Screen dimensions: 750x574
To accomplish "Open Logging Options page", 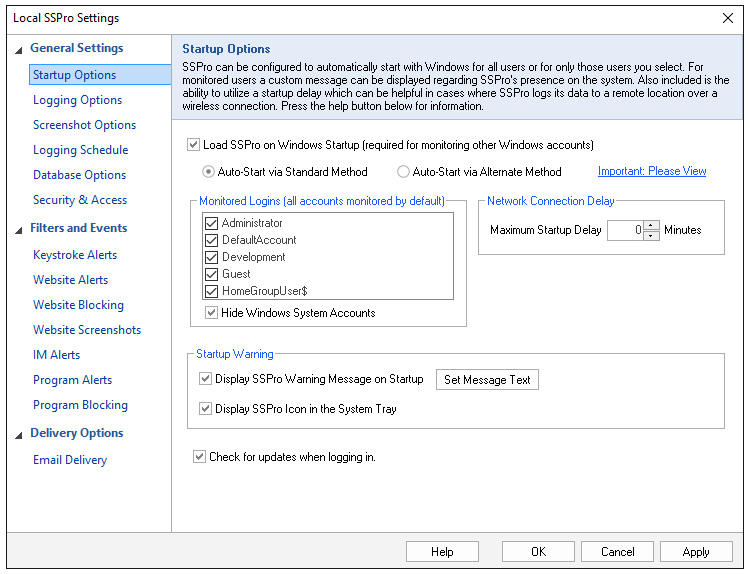I will click(77, 100).
